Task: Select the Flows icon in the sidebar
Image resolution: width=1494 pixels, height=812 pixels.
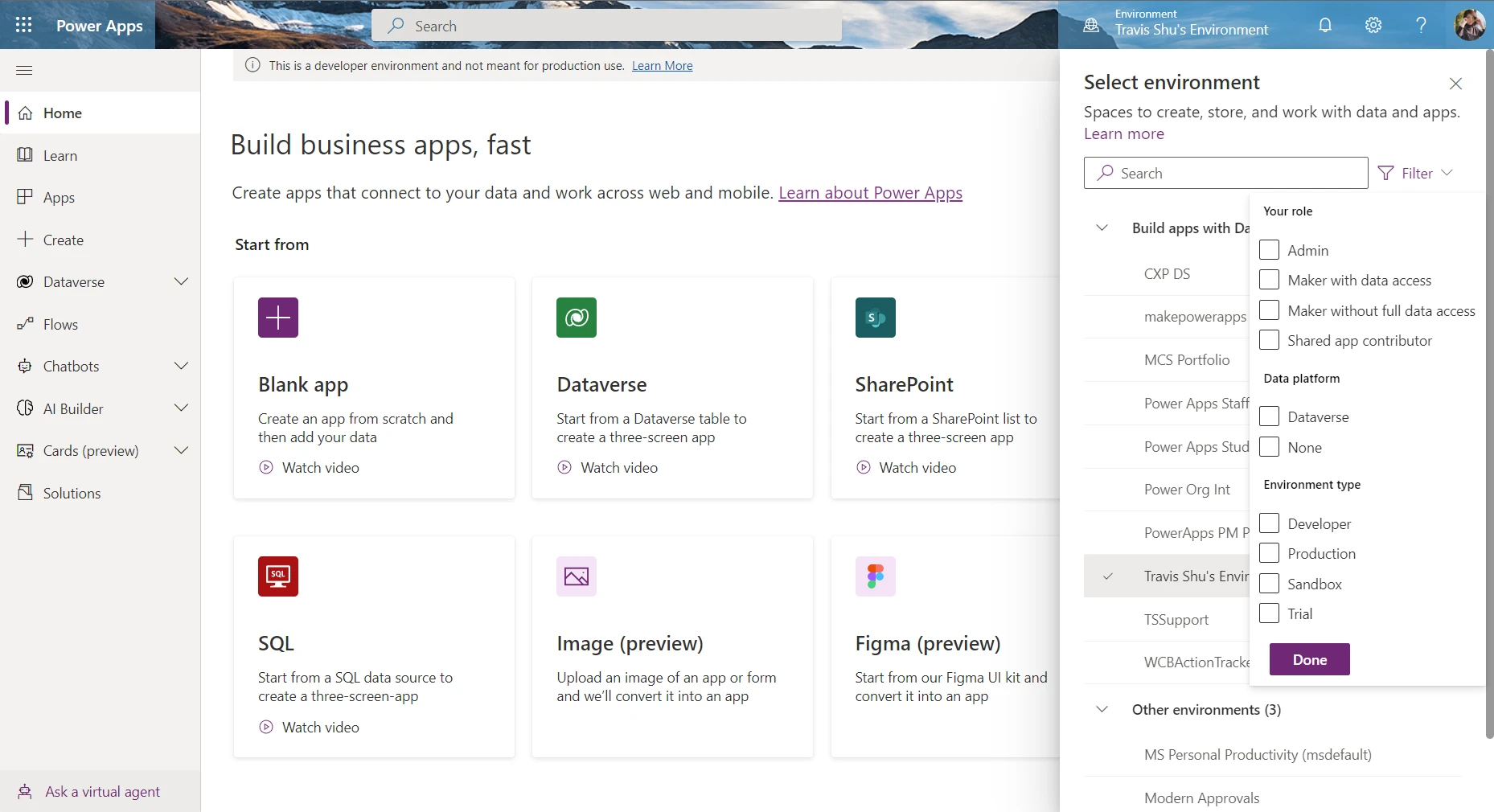Action: (x=25, y=324)
